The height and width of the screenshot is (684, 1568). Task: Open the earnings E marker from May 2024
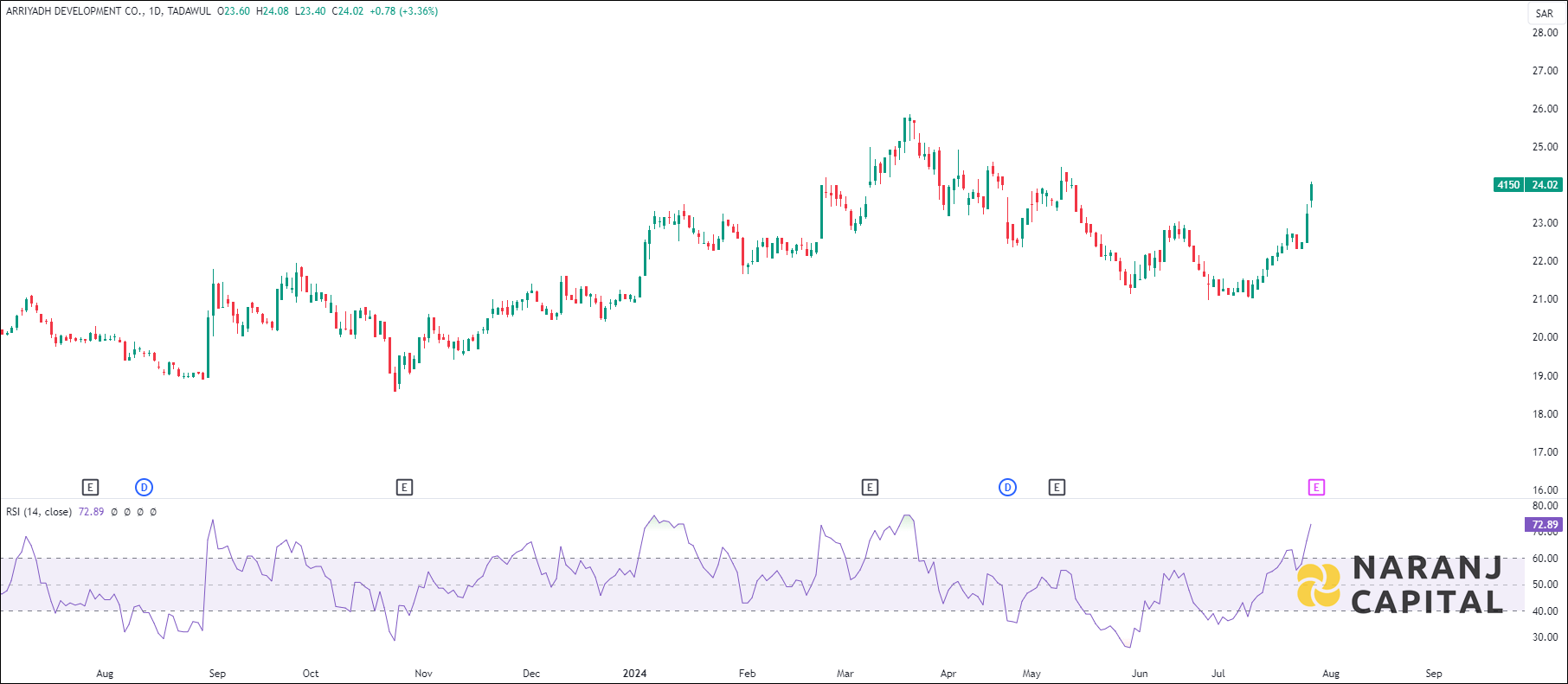[x=1057, y=488]
